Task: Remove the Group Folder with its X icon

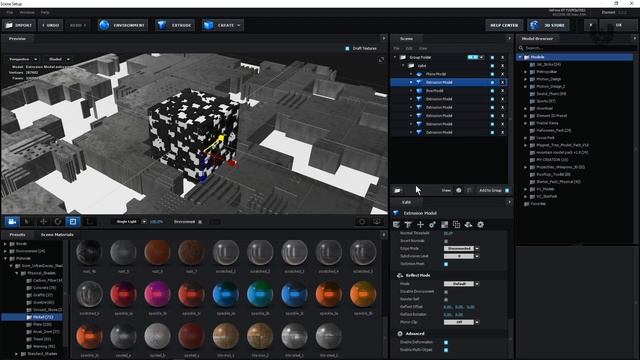Action: (502, 57)
